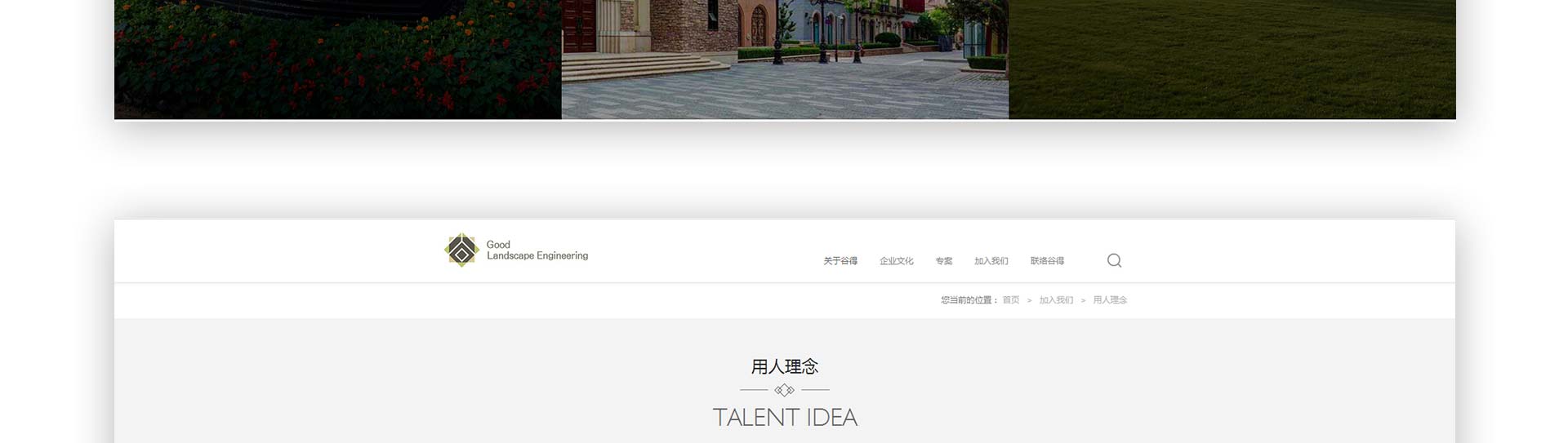Click the 用人理念 breadcrumb link
Screen dimensions: 1568x443
click(x=1110, y=300)
